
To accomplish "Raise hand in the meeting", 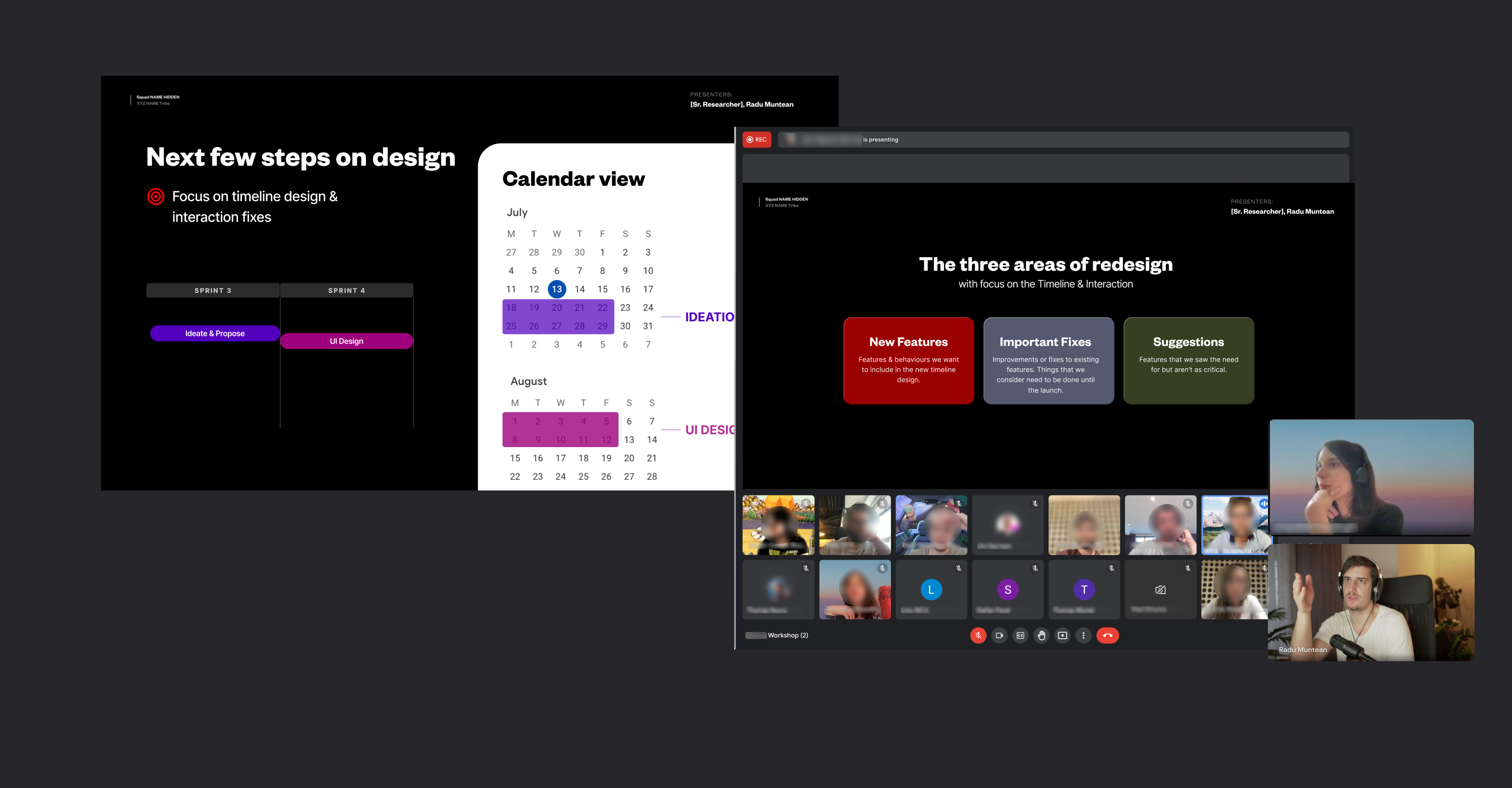I will [1041, 635].
